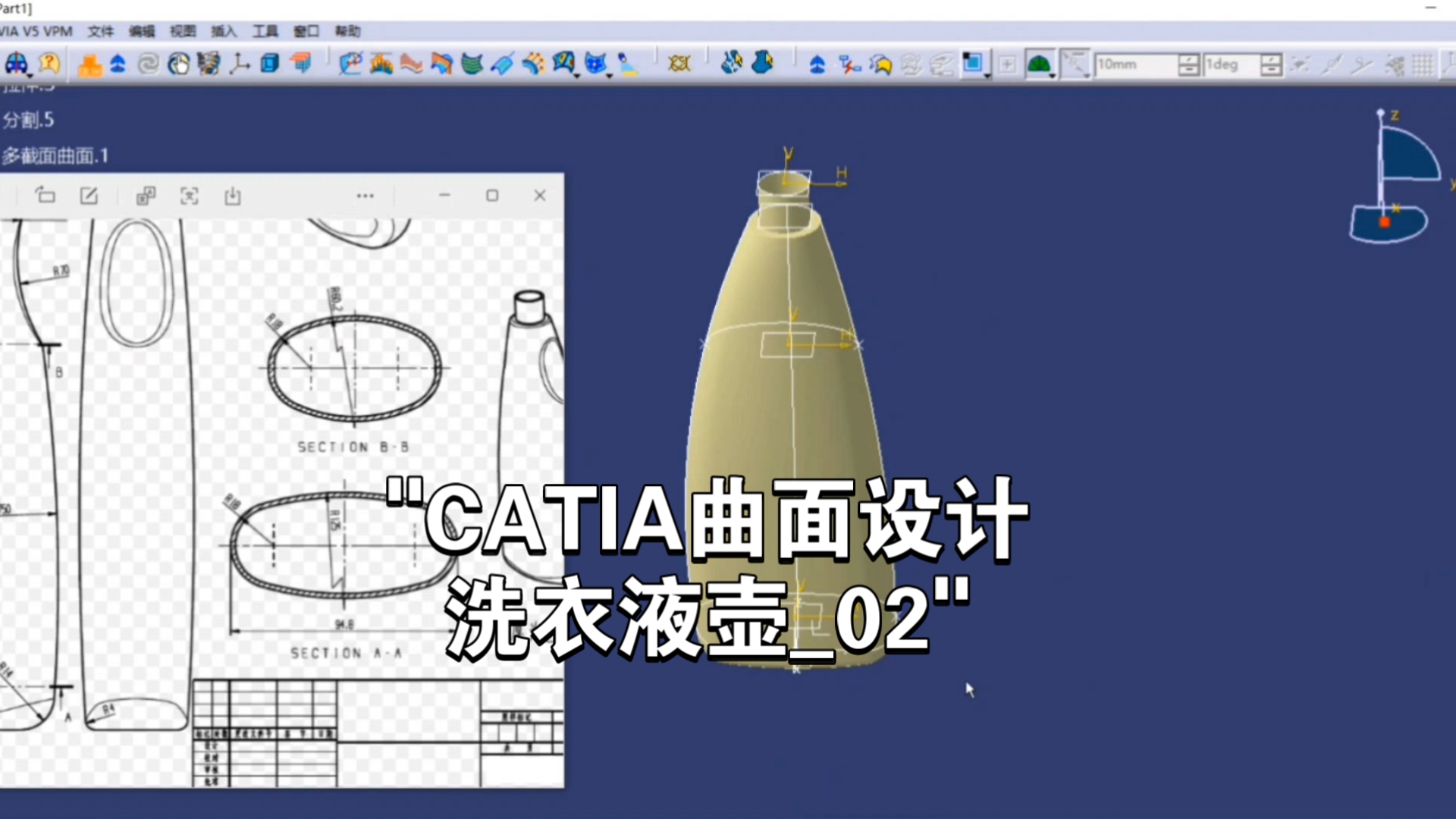Open dropdown of blue grid-point surface tool
The width and height of the screenshot is (1456, 819).
pos(609,76)
